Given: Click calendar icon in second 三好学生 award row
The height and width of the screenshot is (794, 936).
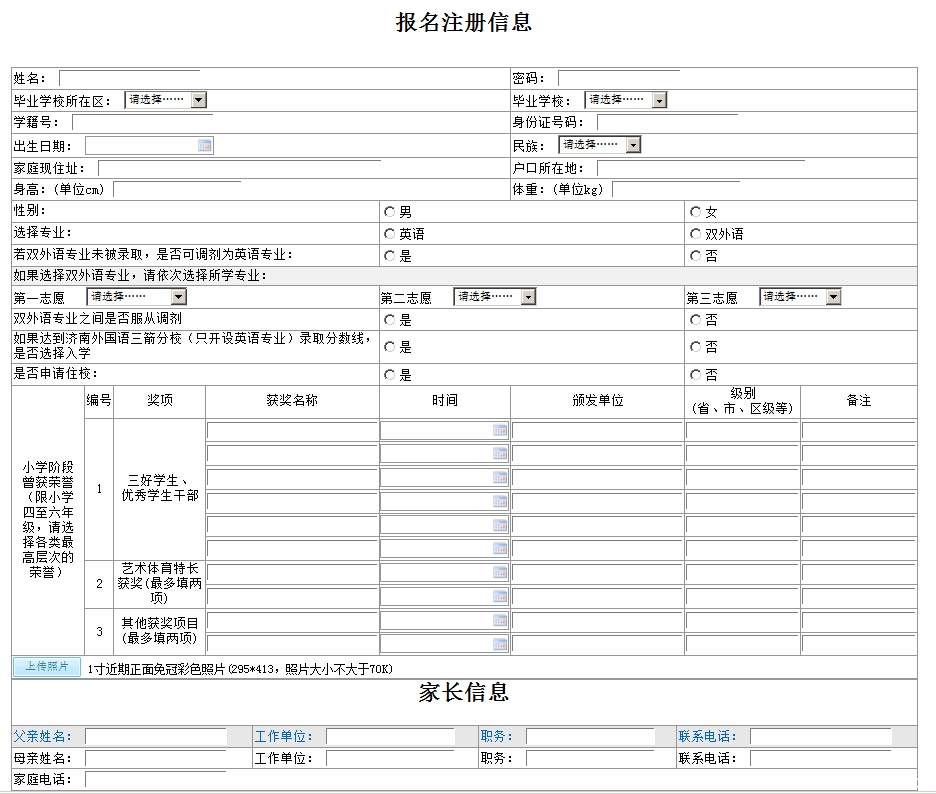Looking at the screenshot, I should (x=499, y=454).
